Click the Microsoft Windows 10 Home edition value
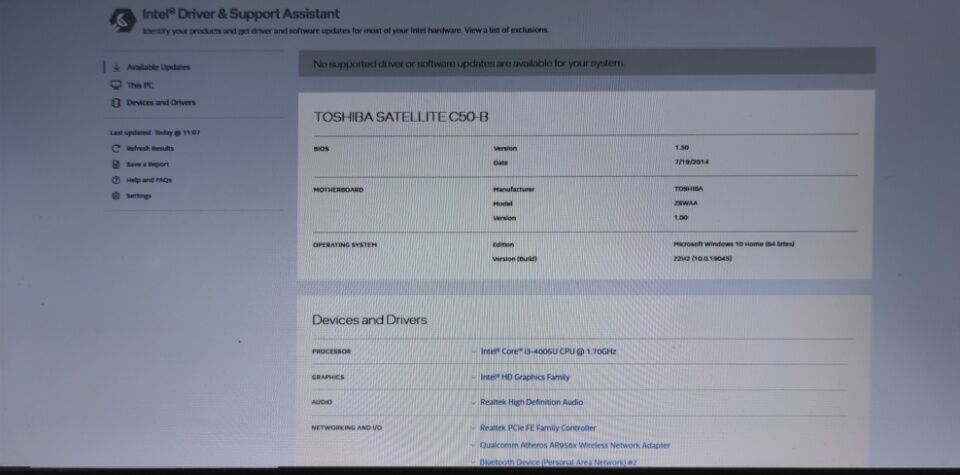Screen dimensions: 960x475 [x=734, y=244]
